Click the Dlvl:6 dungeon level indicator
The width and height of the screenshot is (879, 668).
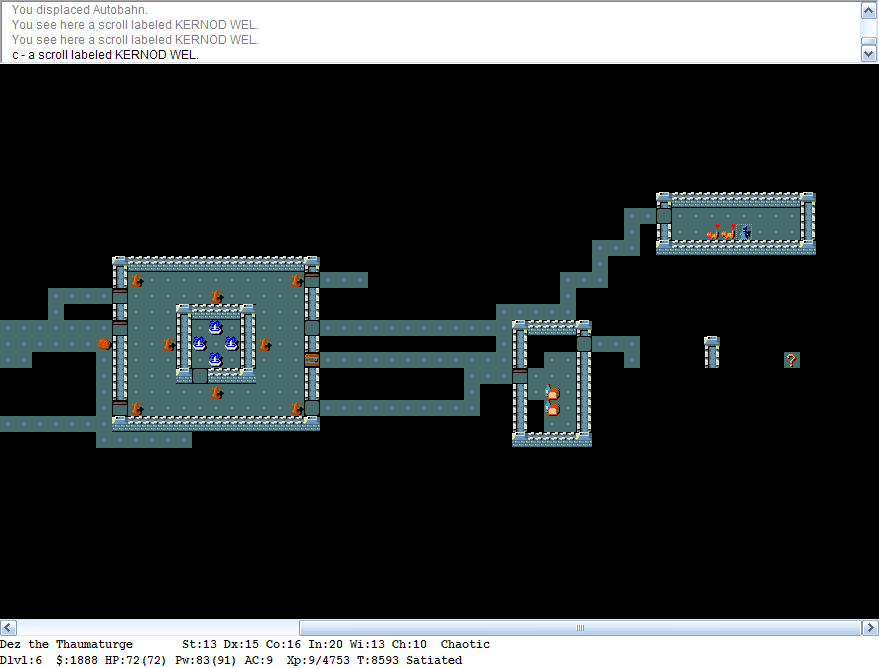[21, 660]
